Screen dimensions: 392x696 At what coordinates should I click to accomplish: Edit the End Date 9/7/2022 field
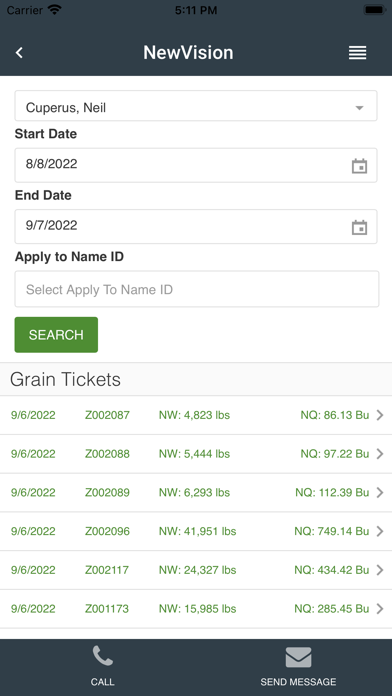pos(196,226)
